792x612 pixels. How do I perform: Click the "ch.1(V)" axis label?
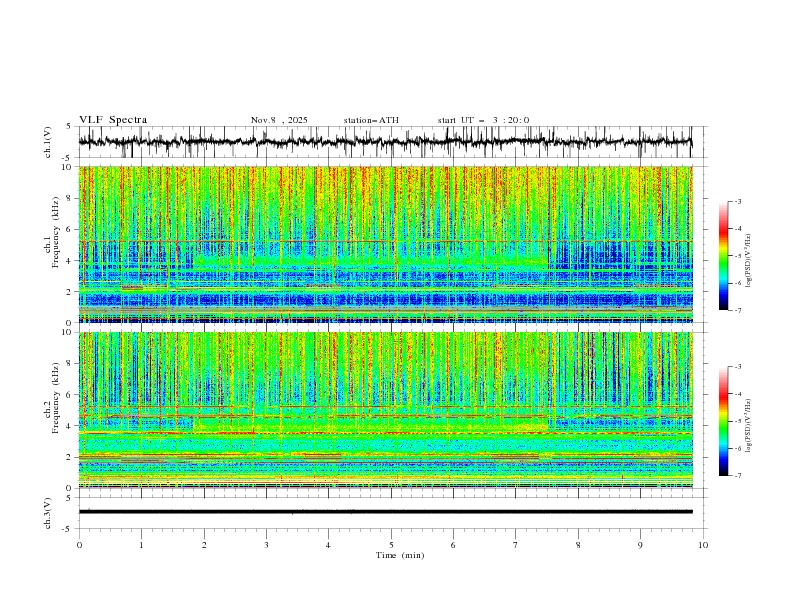[48, 142]
